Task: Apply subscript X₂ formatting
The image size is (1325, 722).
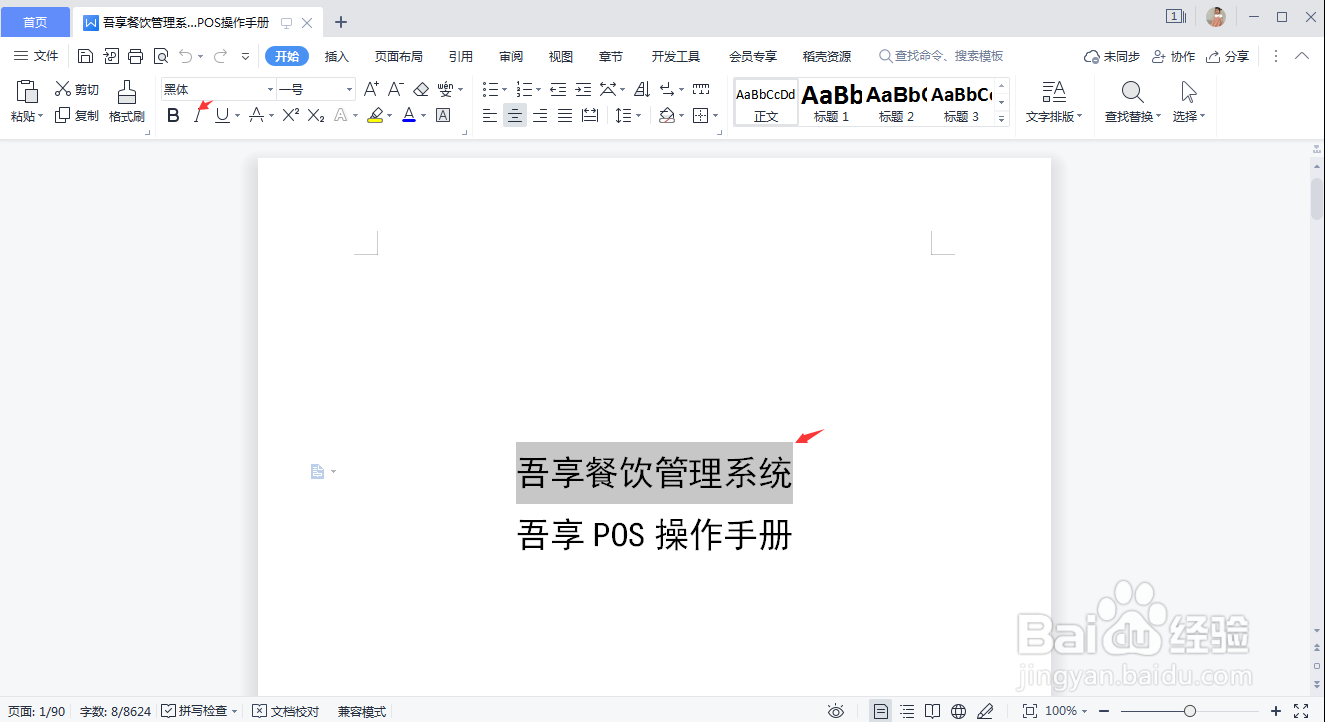Action: pos(315,116)
